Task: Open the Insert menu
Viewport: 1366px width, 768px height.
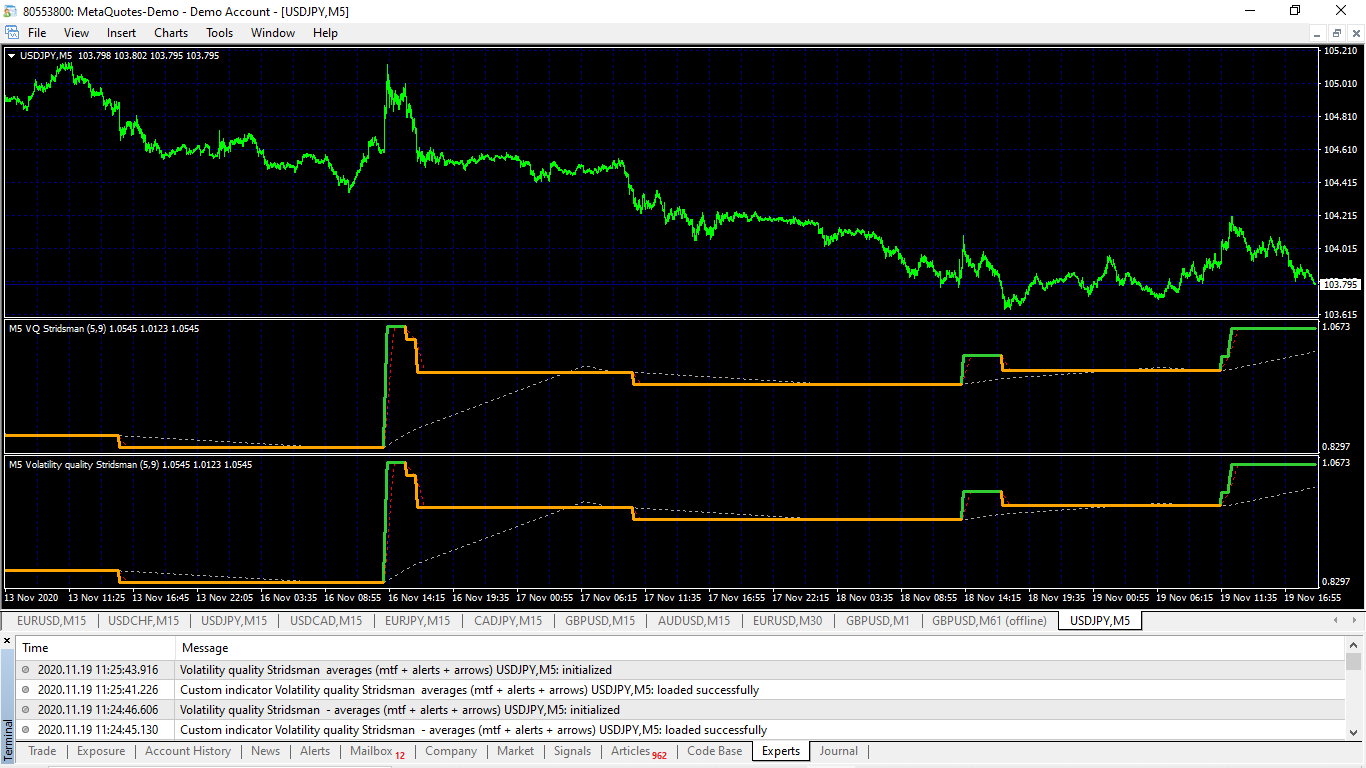Action: (x=121, y=33)
